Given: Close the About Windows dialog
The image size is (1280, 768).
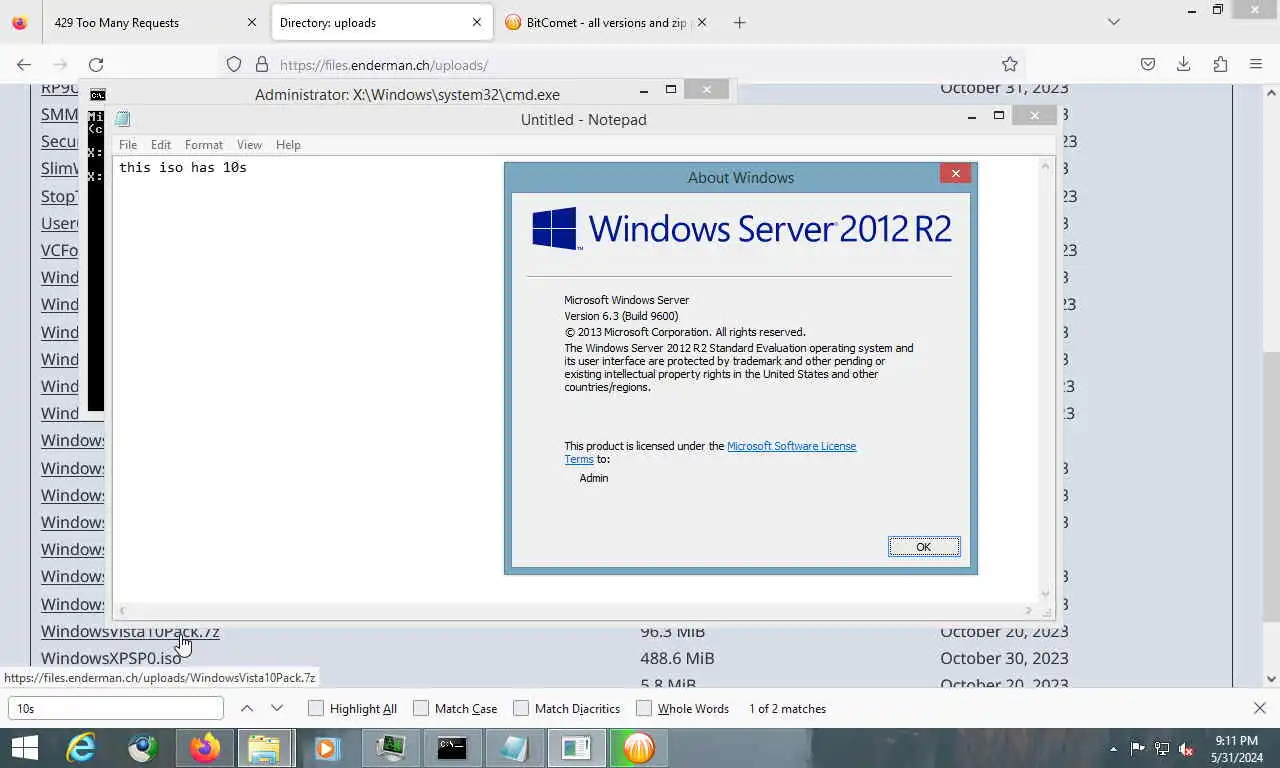Looking at the screenshot, I should click(x=955, y=173).
